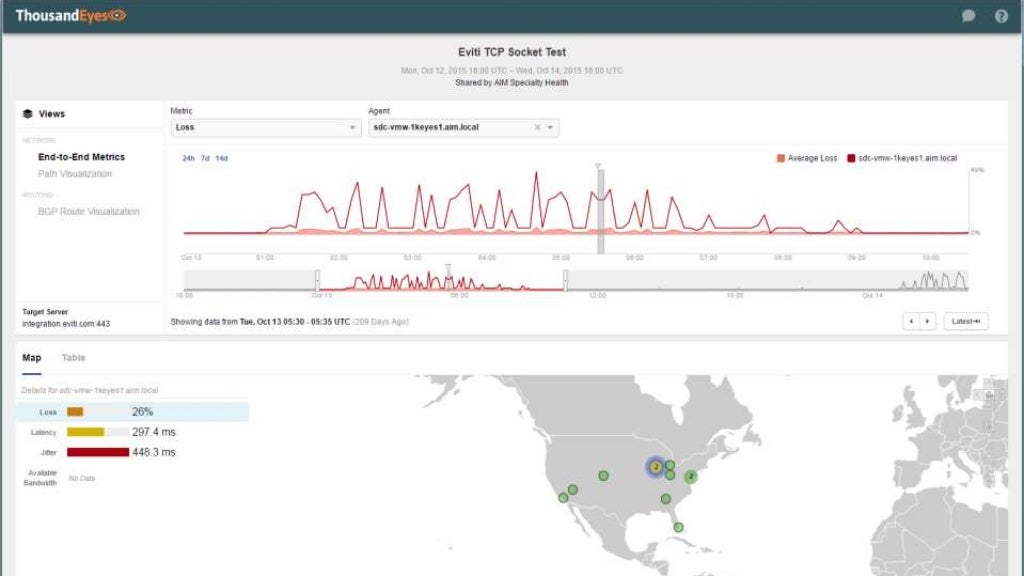
Task: Jump to Latest data
Action: (966, 321)
